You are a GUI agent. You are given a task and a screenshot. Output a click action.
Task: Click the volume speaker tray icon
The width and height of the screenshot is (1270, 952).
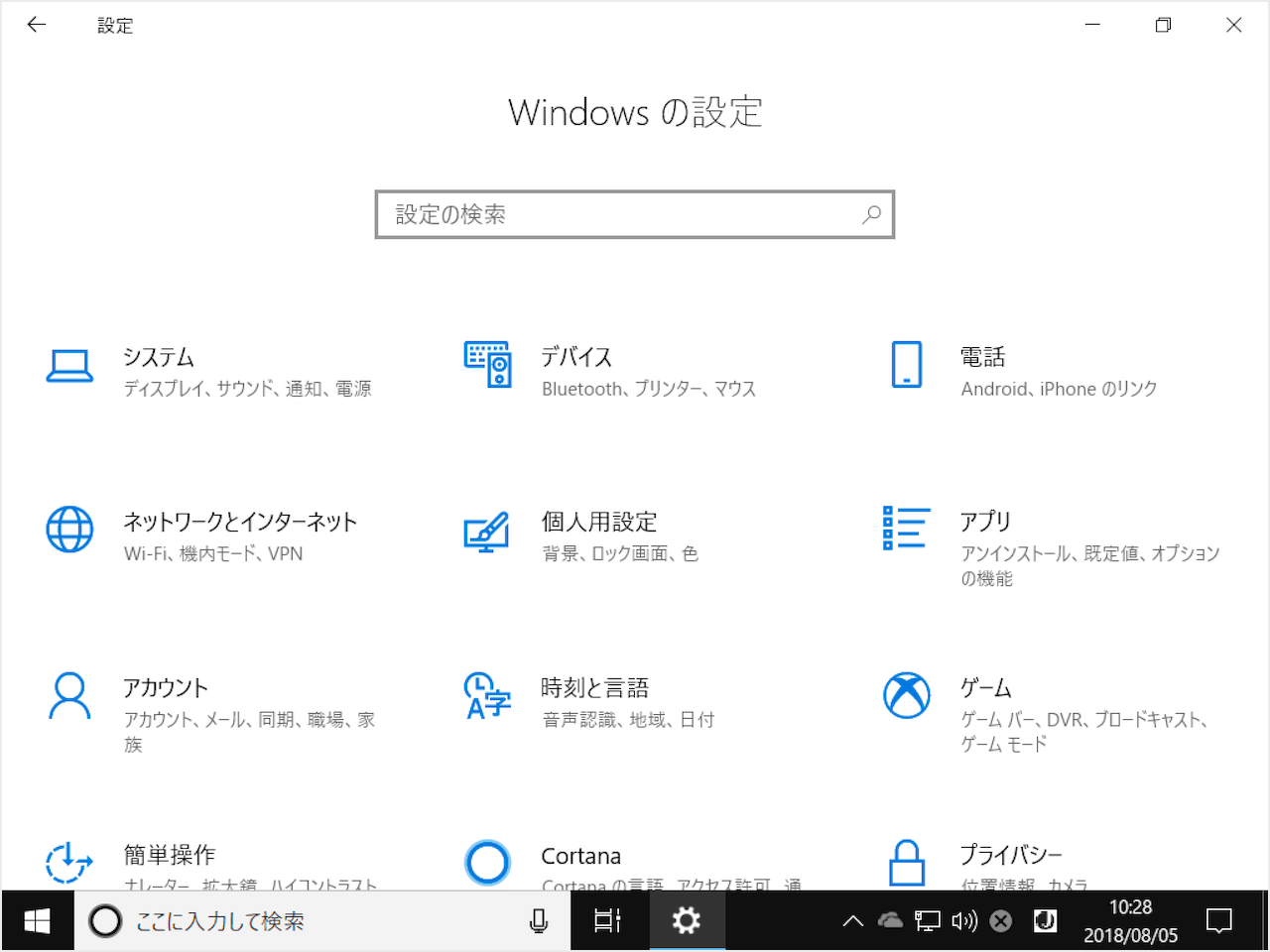pos(964,921)
